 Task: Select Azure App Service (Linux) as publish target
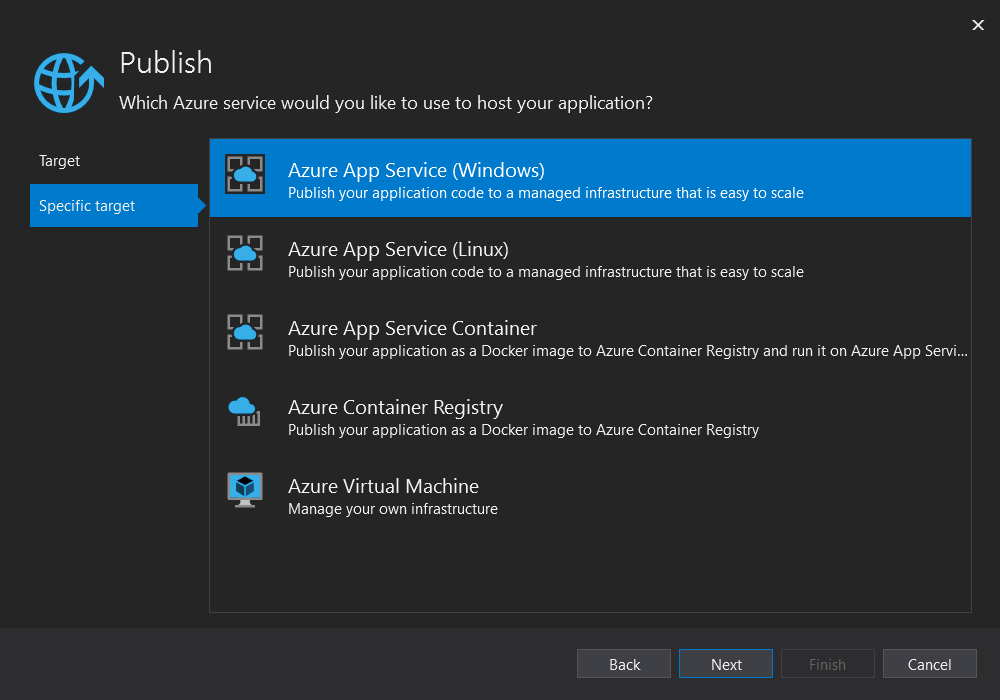(x=500, y=258)
